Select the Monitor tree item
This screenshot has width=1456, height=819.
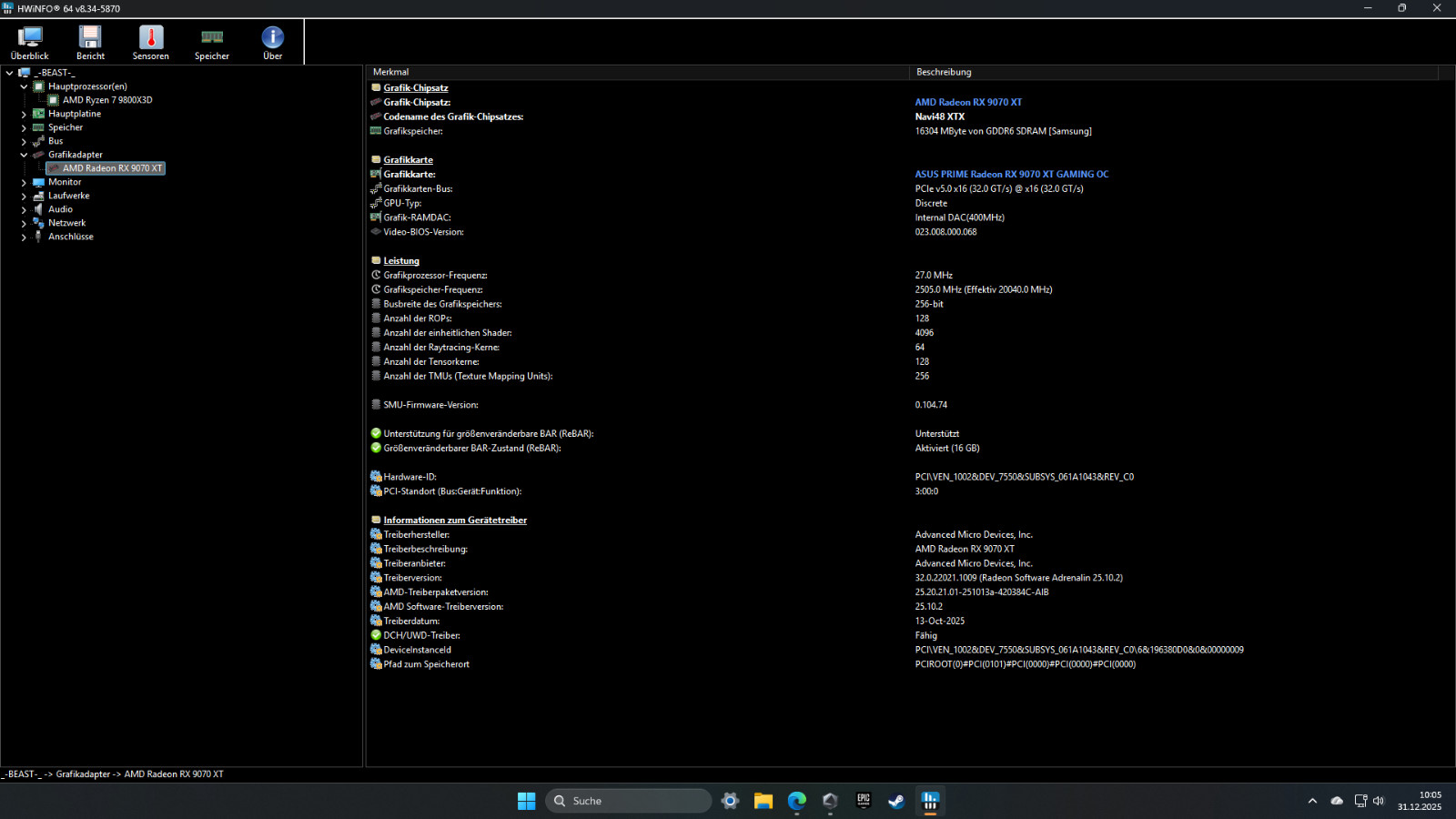65,182
